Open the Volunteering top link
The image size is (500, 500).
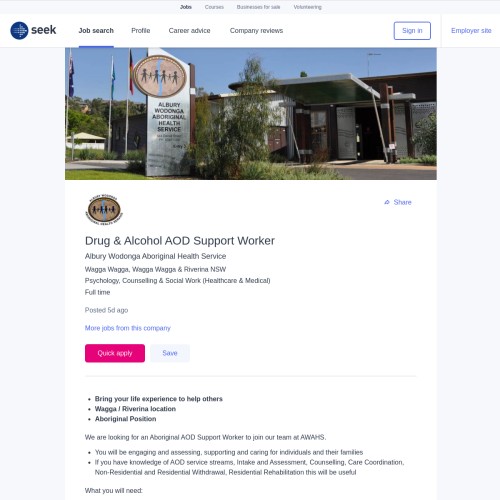(307, 7)
